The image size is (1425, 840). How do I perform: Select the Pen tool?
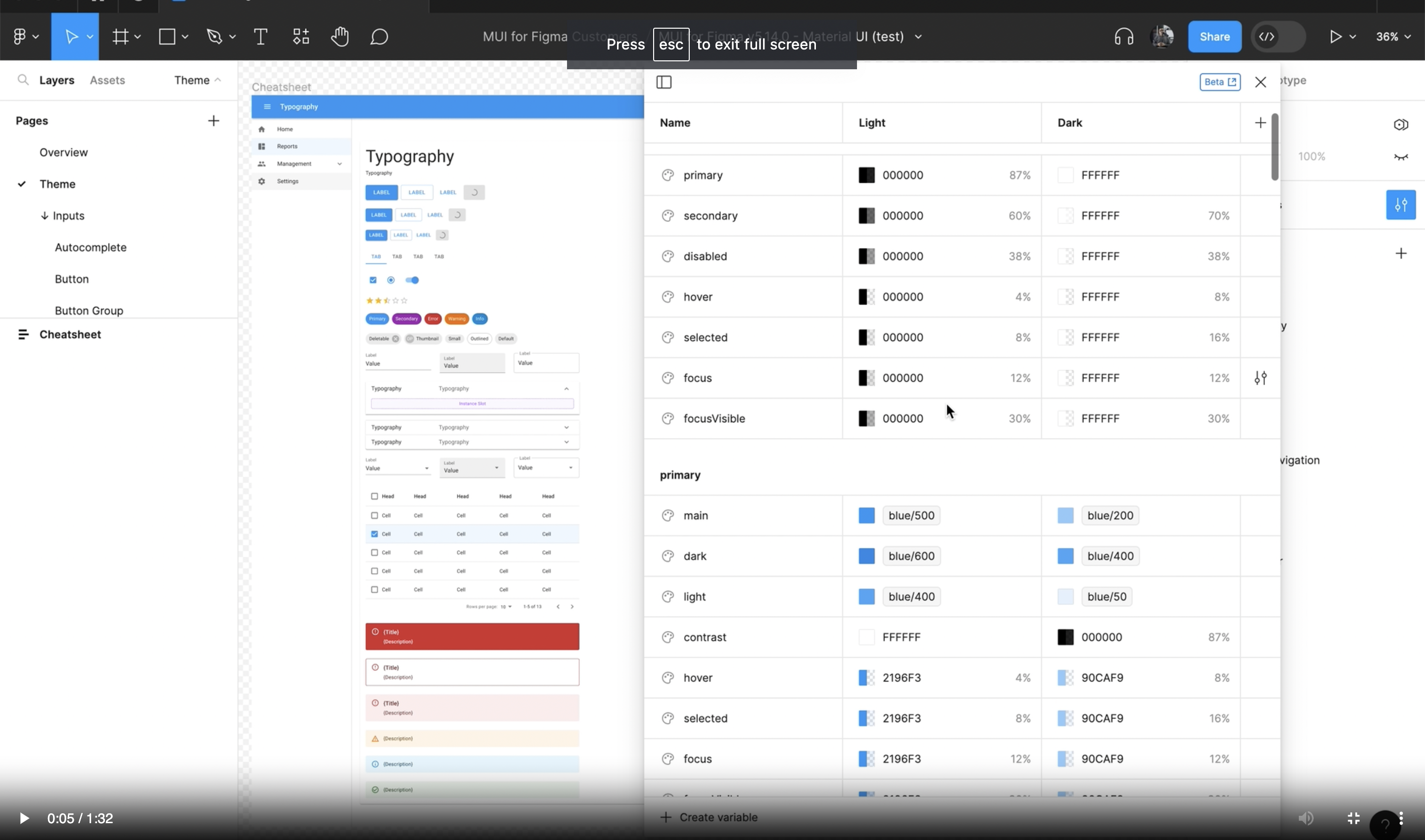(215, 36)
